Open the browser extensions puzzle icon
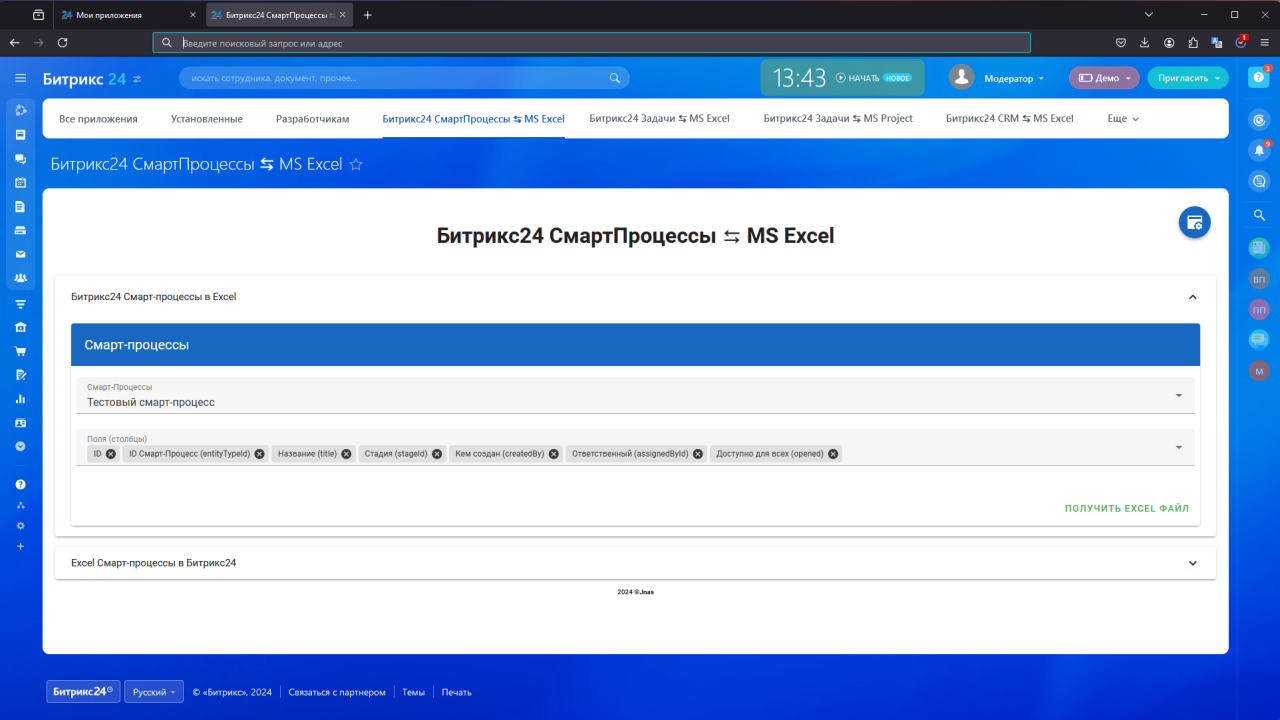The height and width of the screenshot is (720, 1280). pos(1193,43)
